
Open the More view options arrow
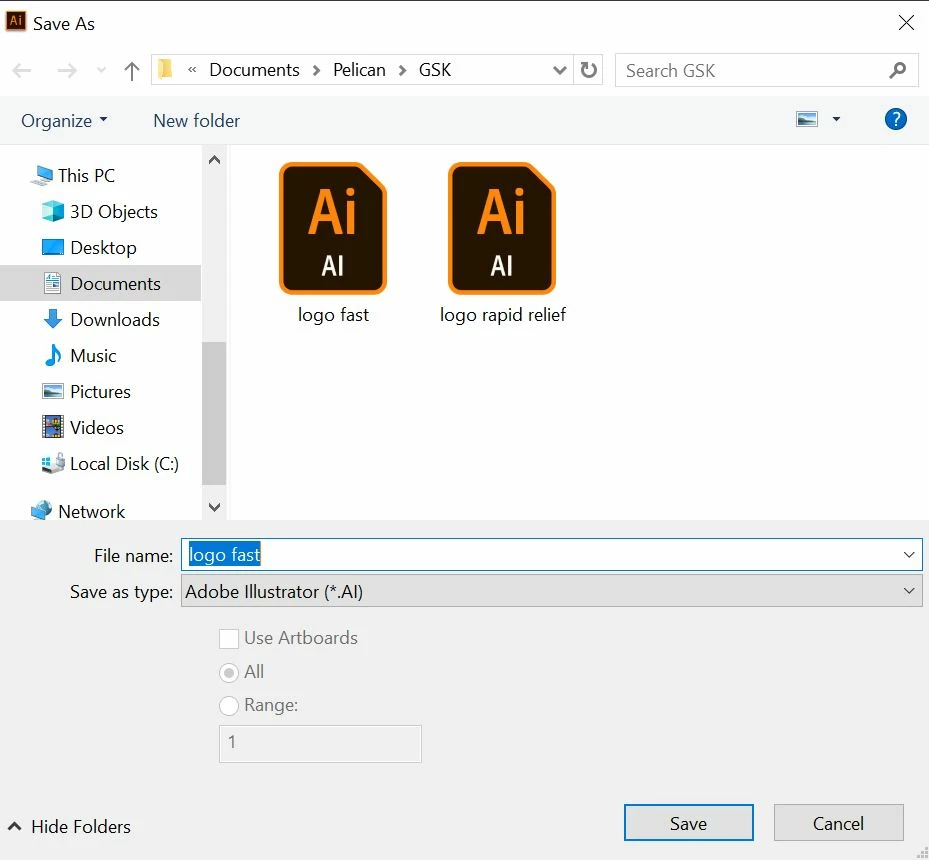[836, 119]
